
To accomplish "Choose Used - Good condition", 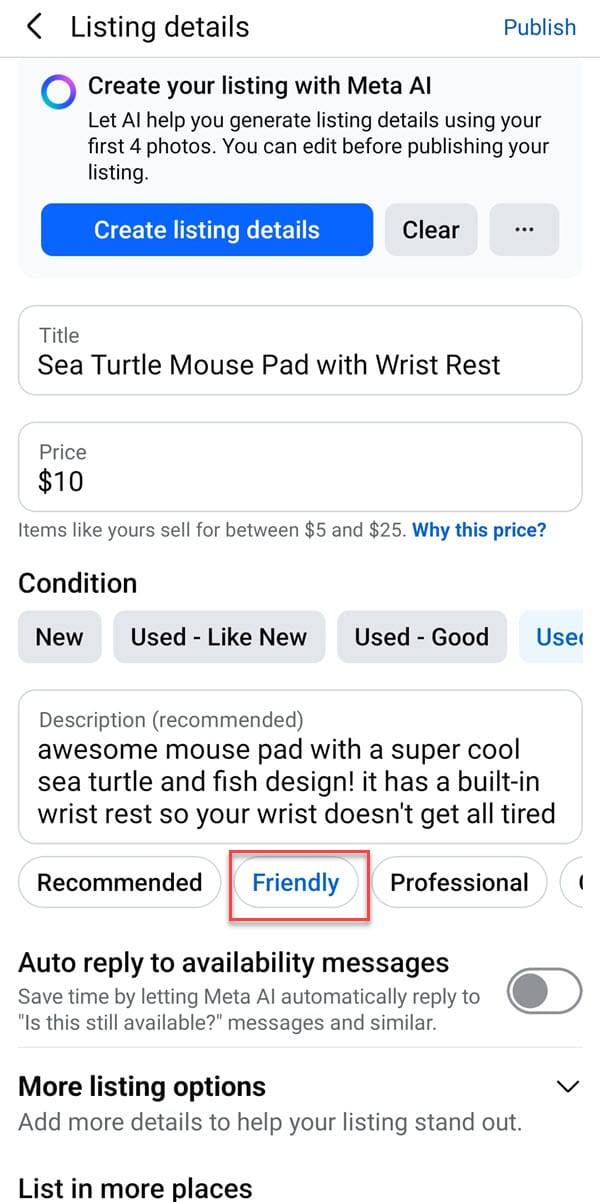I will [x=421, y=637].
